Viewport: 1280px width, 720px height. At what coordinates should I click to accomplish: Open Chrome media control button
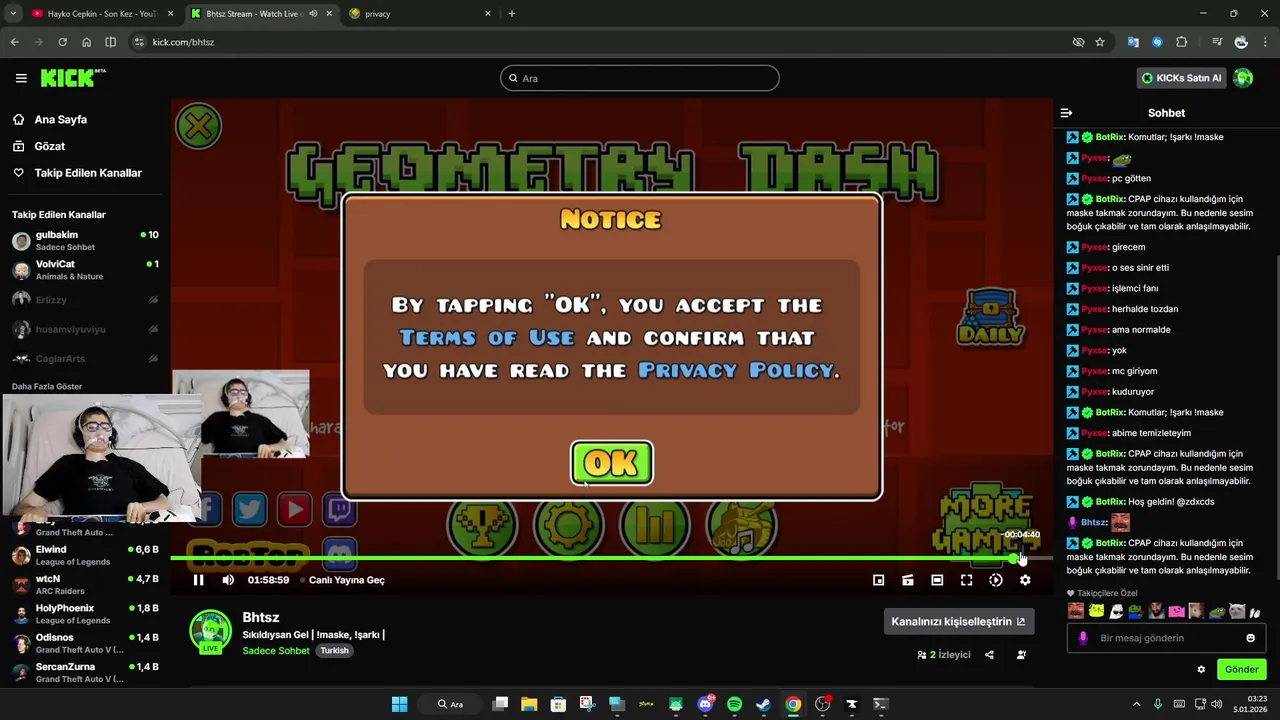pyautogui.click(x=1217, y=42)
